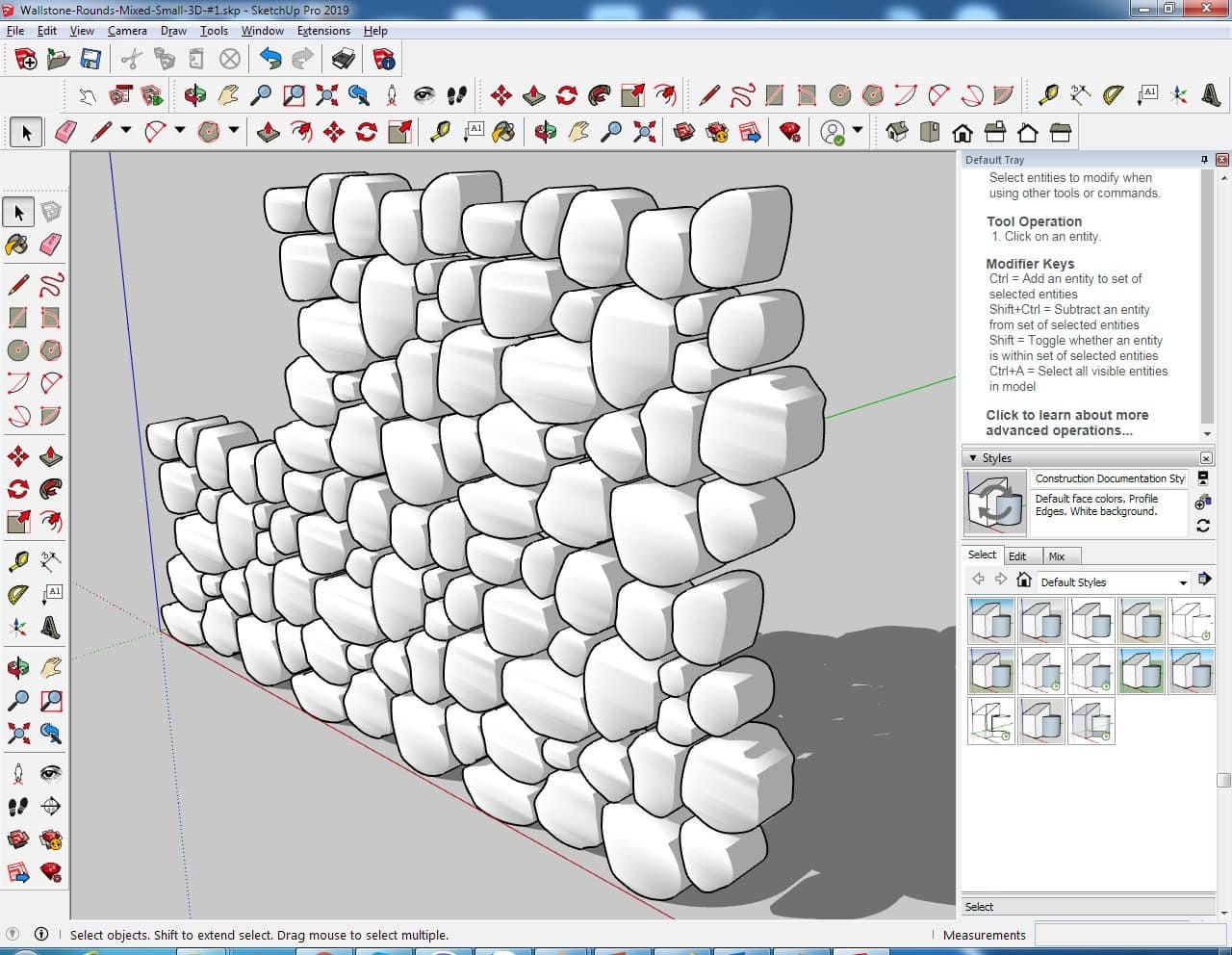This screenshot has height=955, width=1232.
Task: Expand the signed-in user account dropdown arrow
Action: 857,131
